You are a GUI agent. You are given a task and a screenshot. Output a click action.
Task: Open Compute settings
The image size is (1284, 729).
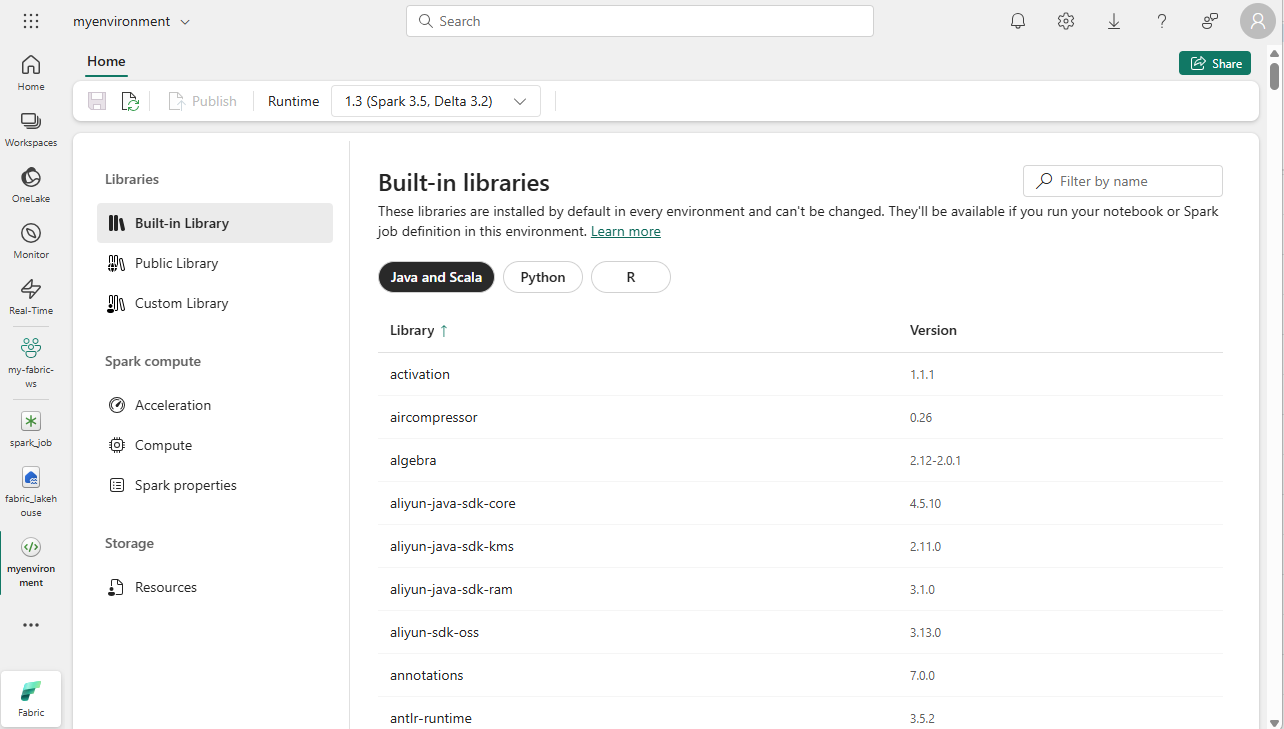[x=215, y=445]
